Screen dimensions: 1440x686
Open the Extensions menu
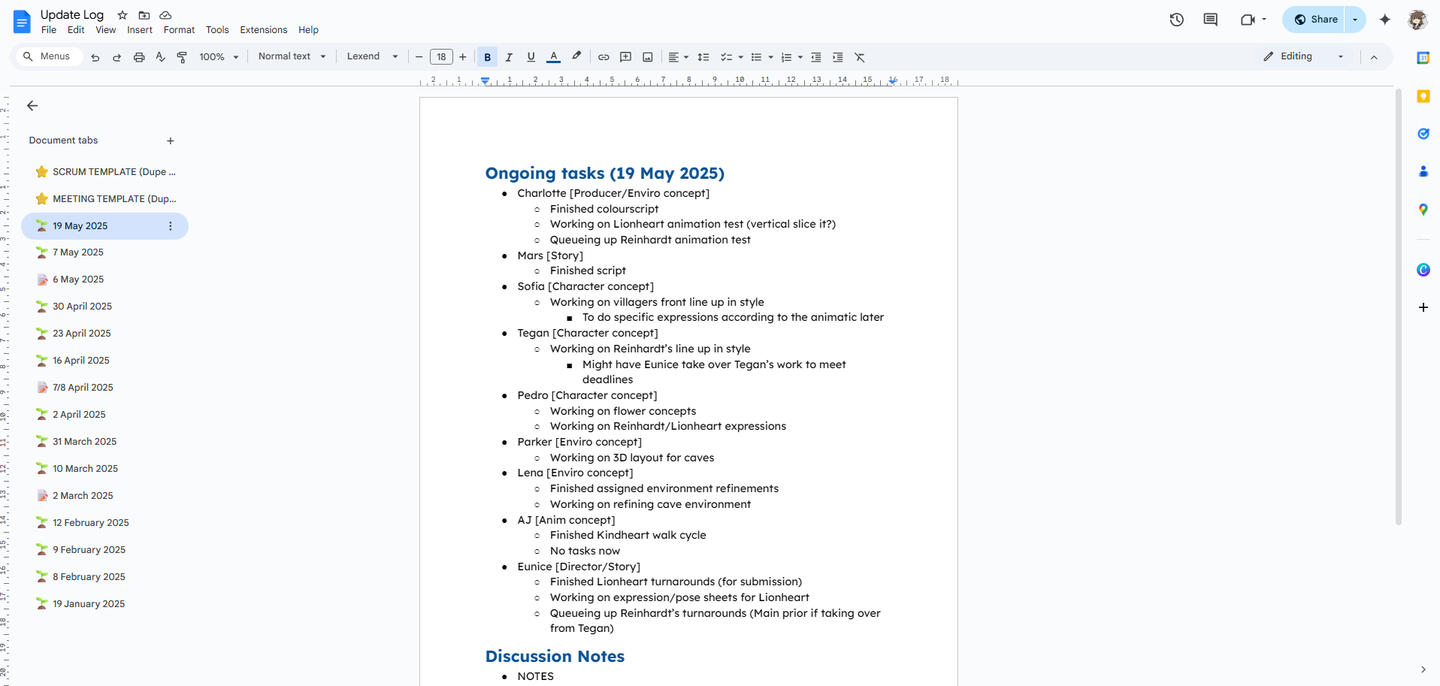(x=263, y=30)
